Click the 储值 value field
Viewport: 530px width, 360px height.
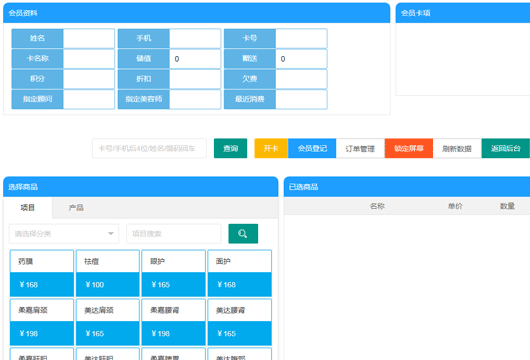(x=195, y=58)
